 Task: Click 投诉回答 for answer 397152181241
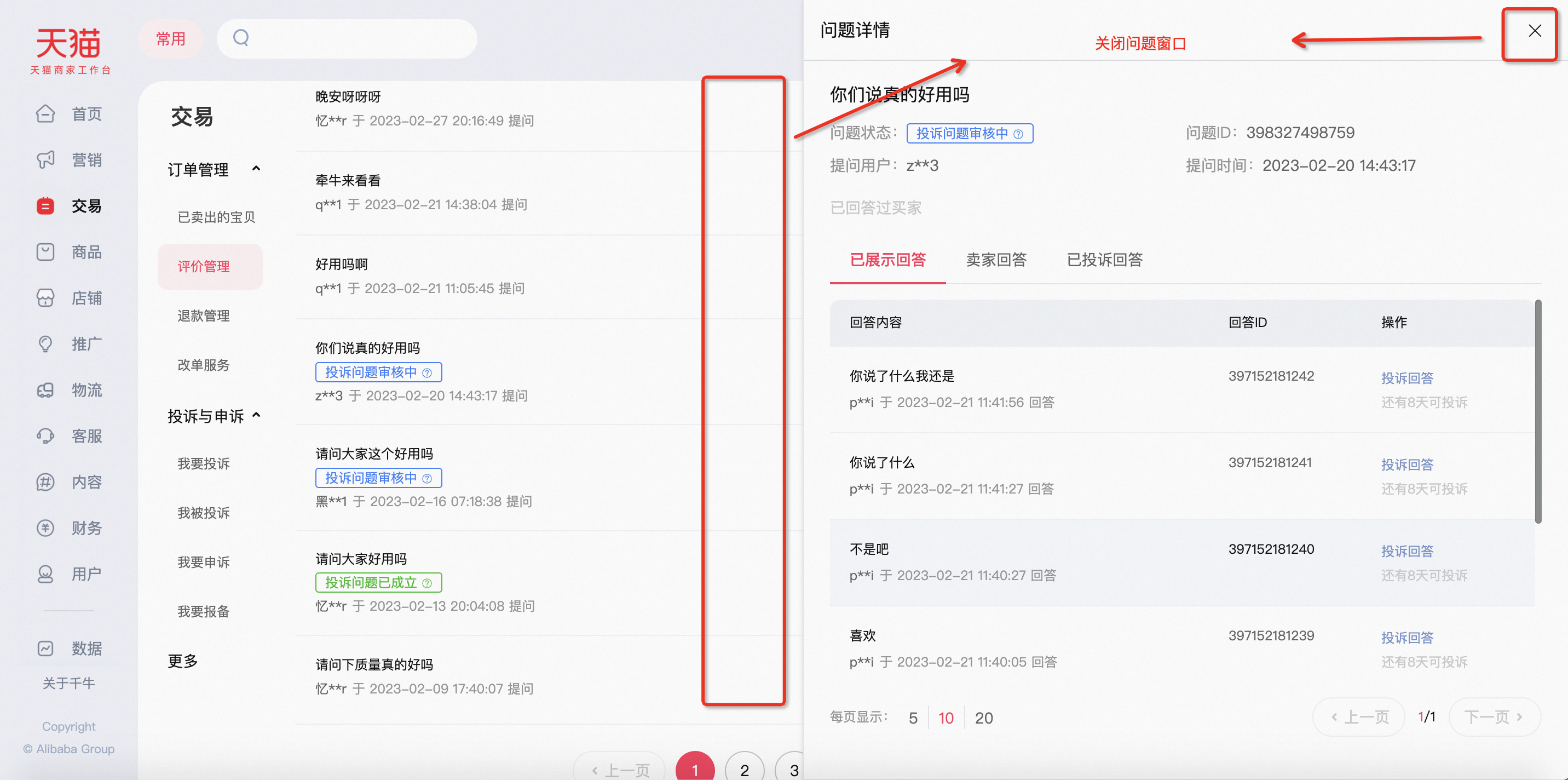coord(1406,465)
